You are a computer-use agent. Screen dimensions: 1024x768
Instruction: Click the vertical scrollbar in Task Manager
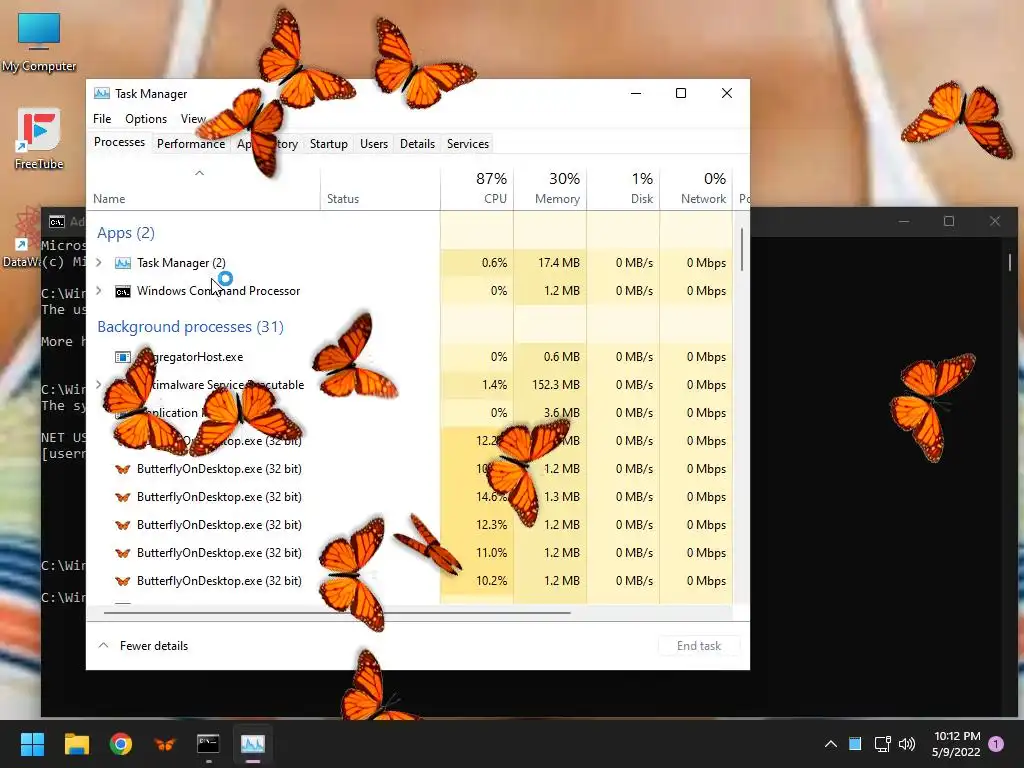(742, 250)
